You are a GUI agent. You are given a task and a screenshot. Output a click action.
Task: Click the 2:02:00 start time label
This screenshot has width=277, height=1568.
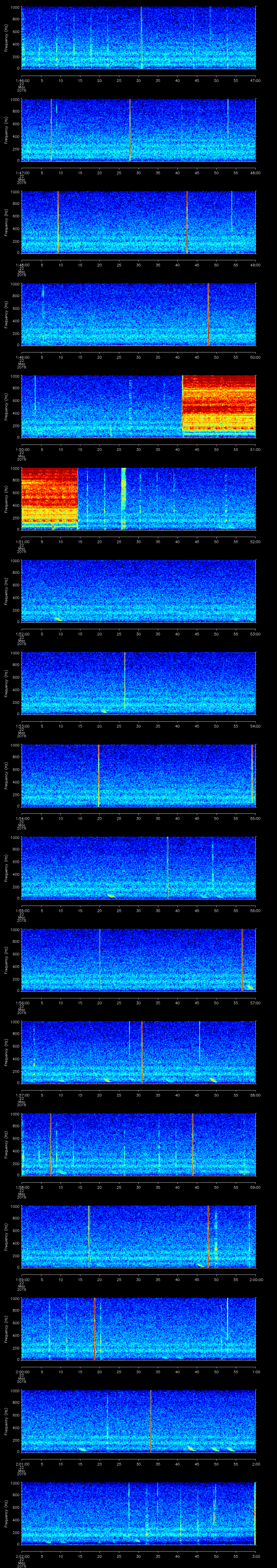coord(22,1556)
